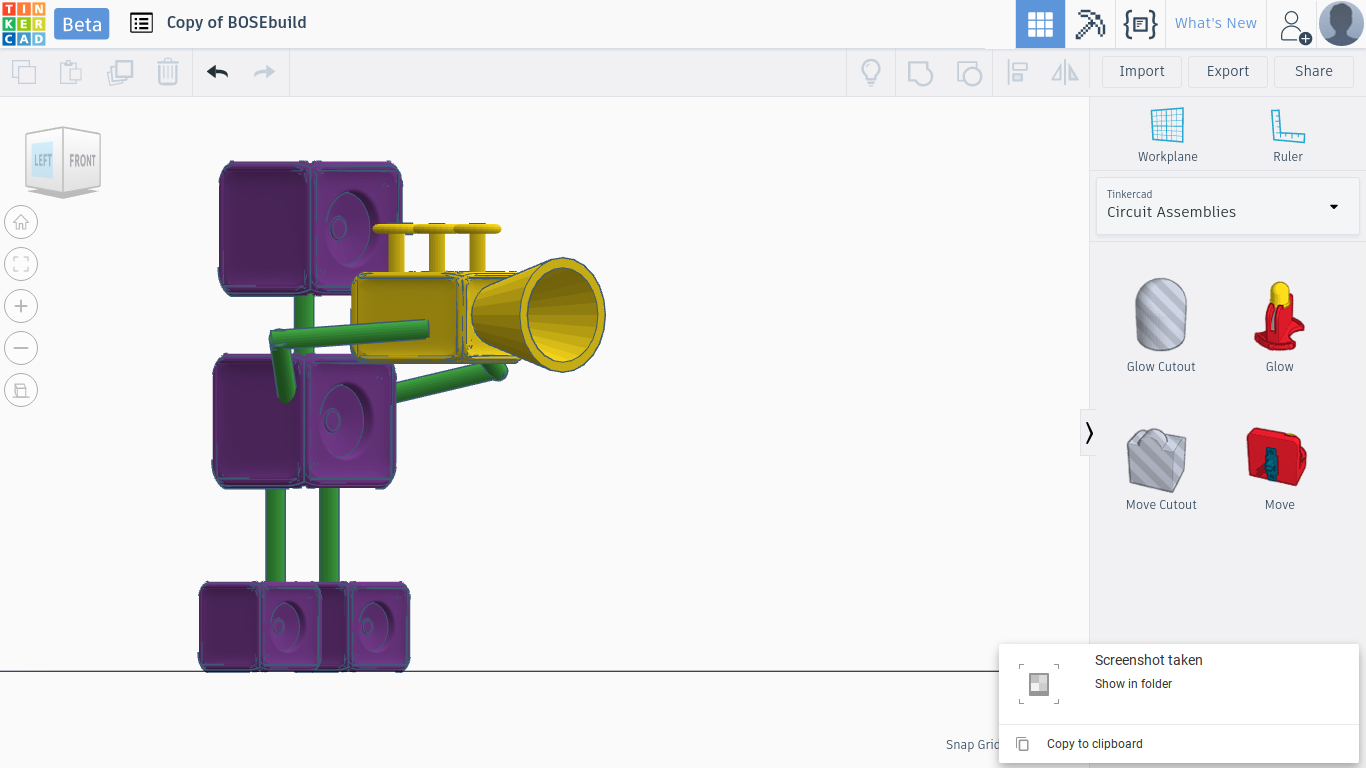1366x768 pixels.
Task: Select the Ruler tool
Action: [x=1288, y=135]
